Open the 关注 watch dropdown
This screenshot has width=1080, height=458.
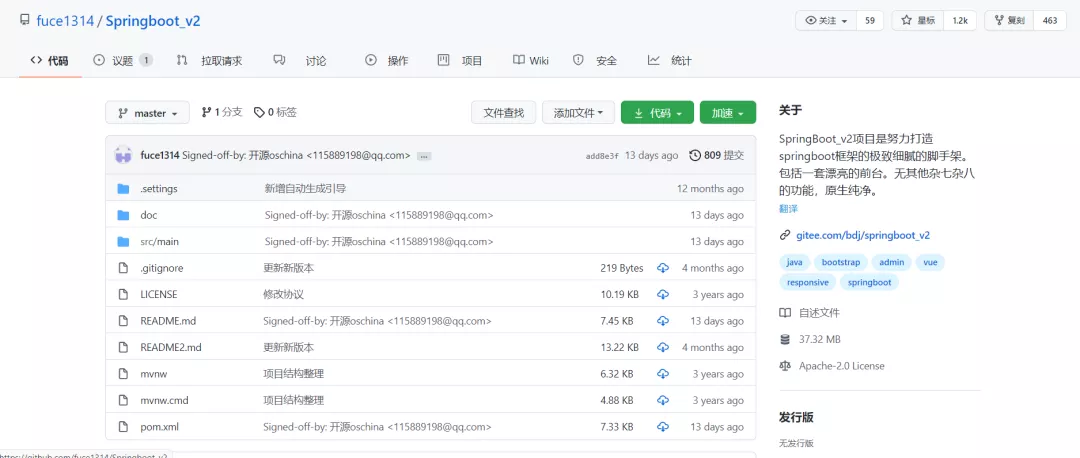pyautogui.click(x=826, y=21)
